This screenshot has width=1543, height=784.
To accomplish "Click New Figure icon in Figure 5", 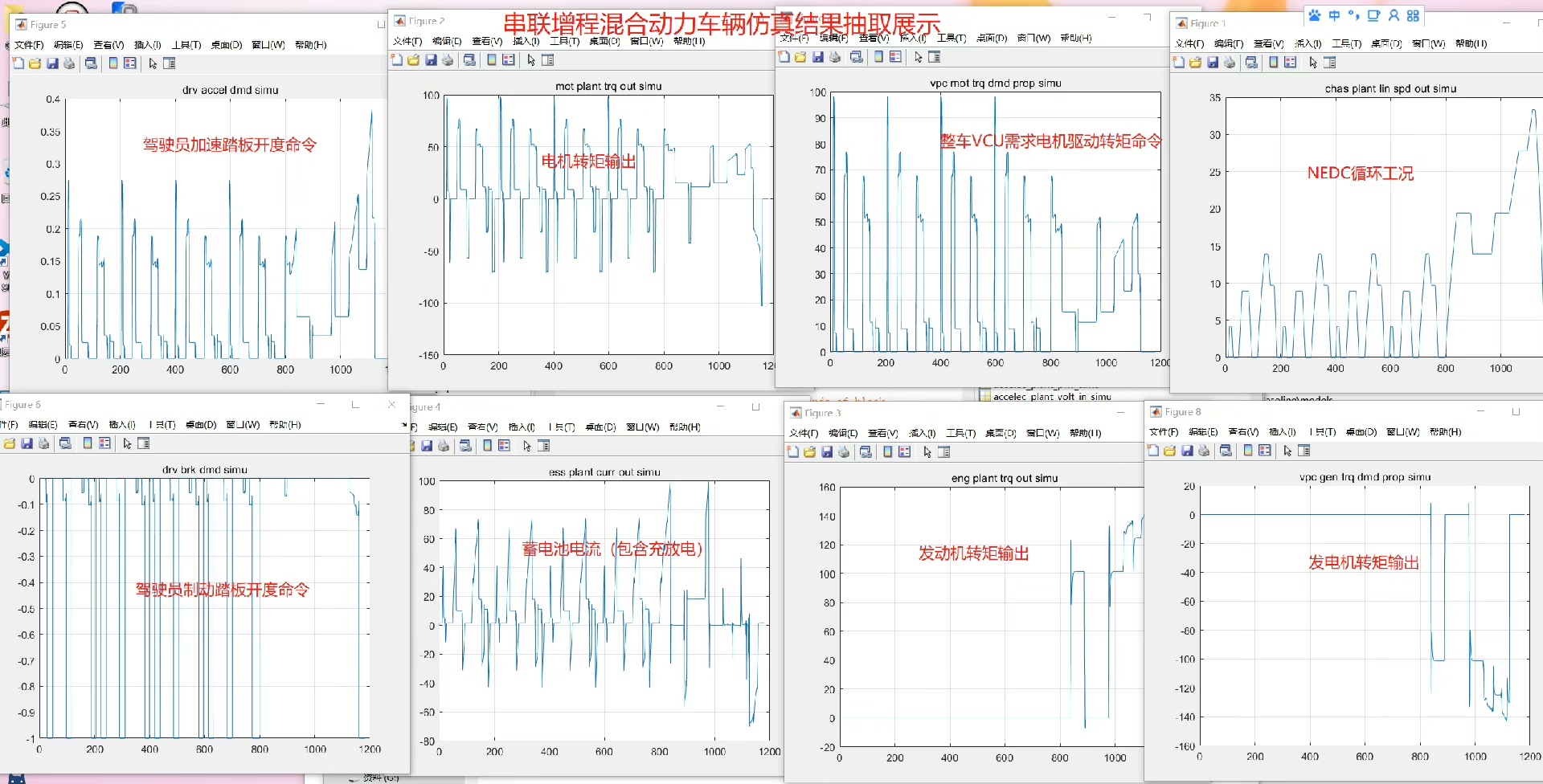I will pos(18,63).
